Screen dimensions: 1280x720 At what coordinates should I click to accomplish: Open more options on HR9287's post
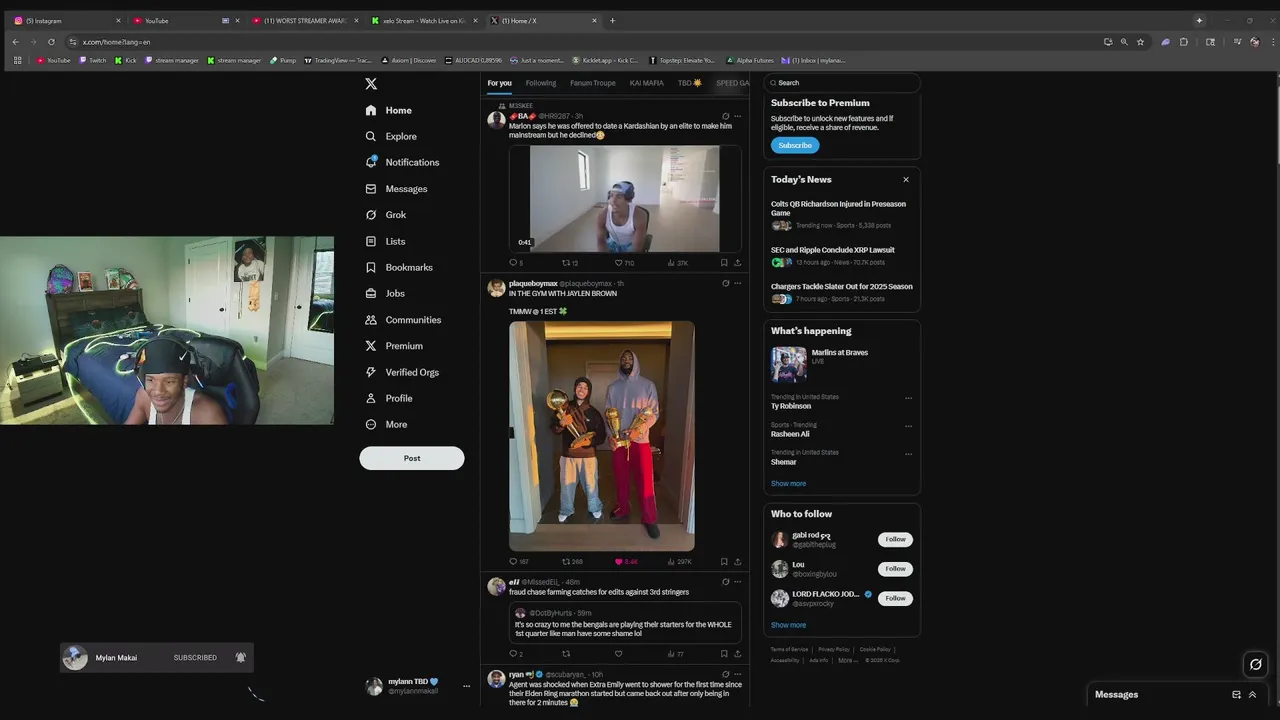click(x=738, y=116)
